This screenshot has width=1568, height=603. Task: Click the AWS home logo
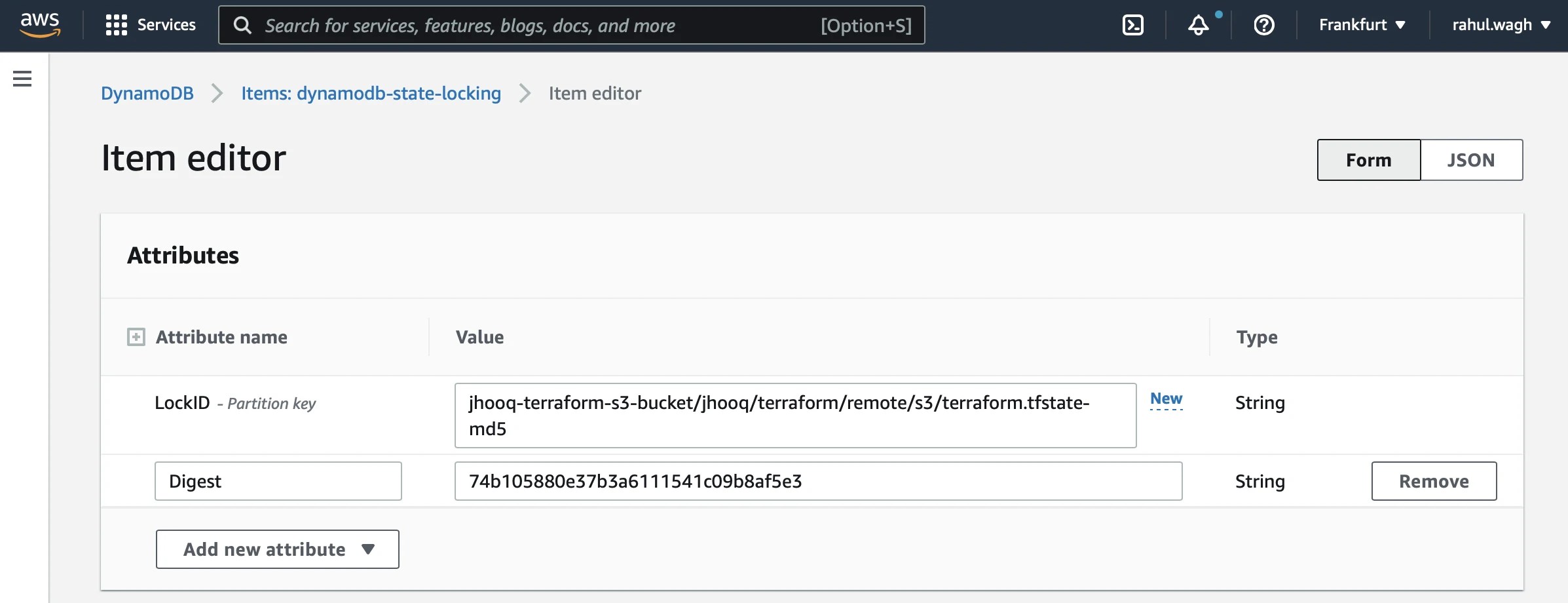click(39, 24)
